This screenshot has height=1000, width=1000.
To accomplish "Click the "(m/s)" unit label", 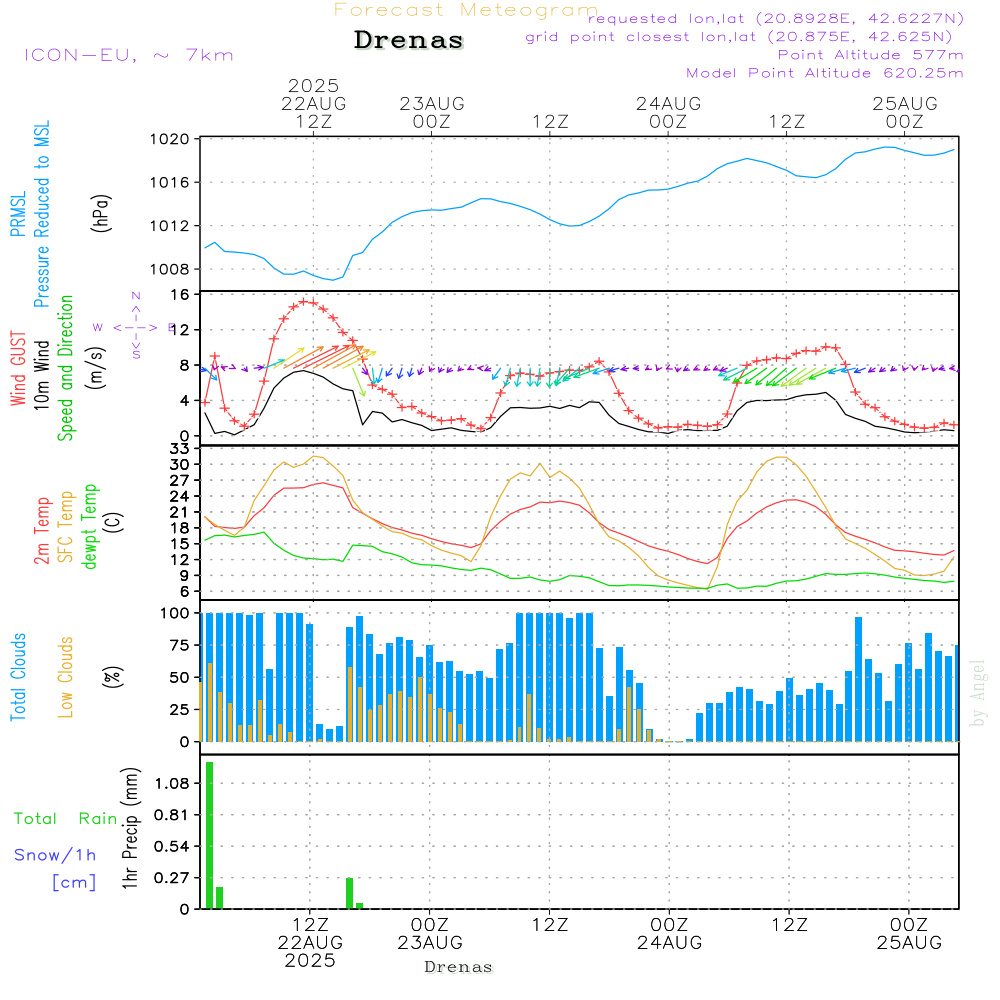I will pyautogui.click(x=96, y=368).
